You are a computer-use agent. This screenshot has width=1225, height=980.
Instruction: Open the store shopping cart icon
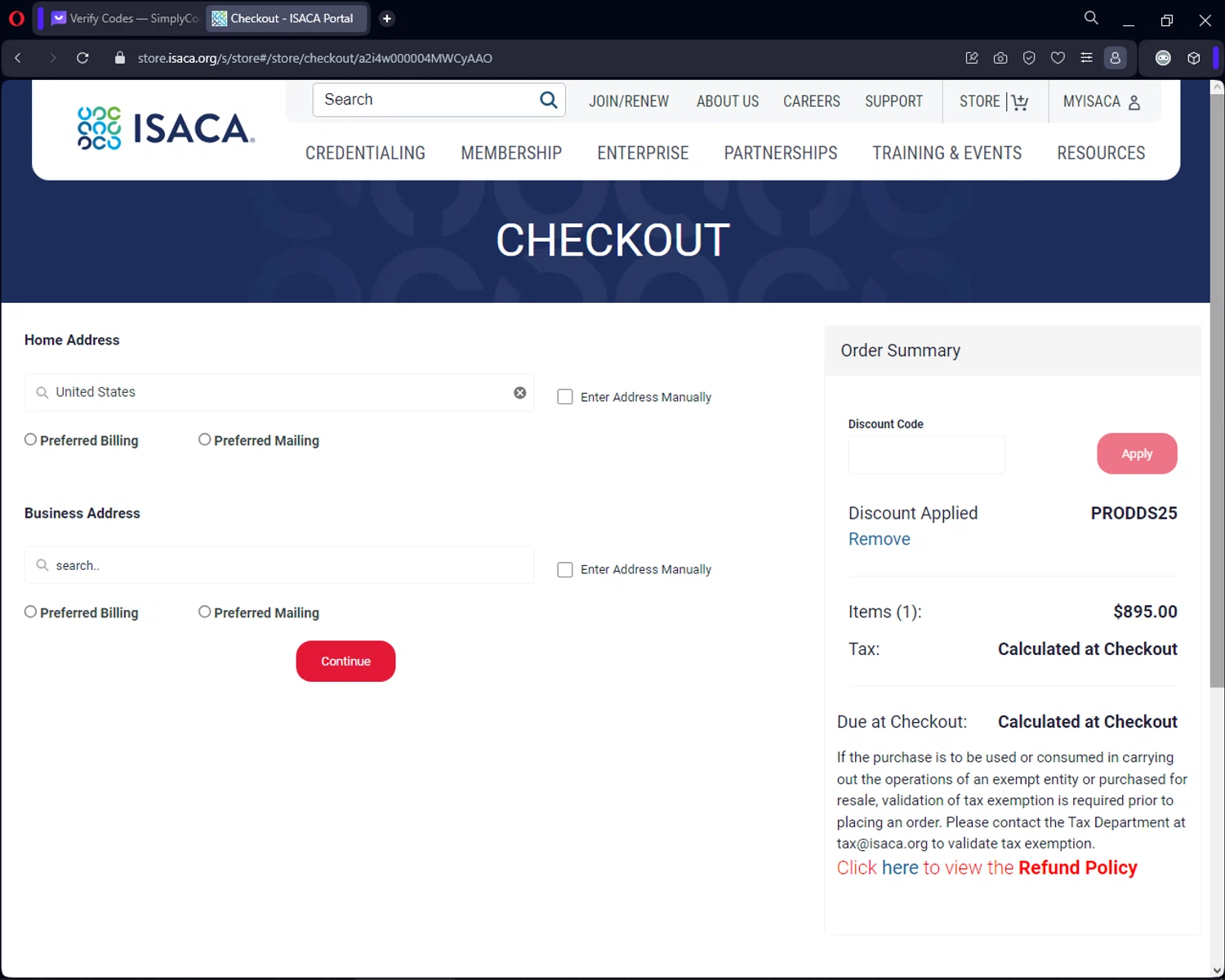click(x=1019, y=101)
